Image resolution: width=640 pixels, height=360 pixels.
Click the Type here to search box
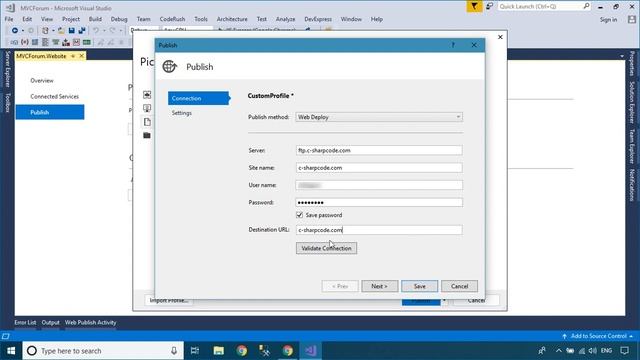pos(103,351)
